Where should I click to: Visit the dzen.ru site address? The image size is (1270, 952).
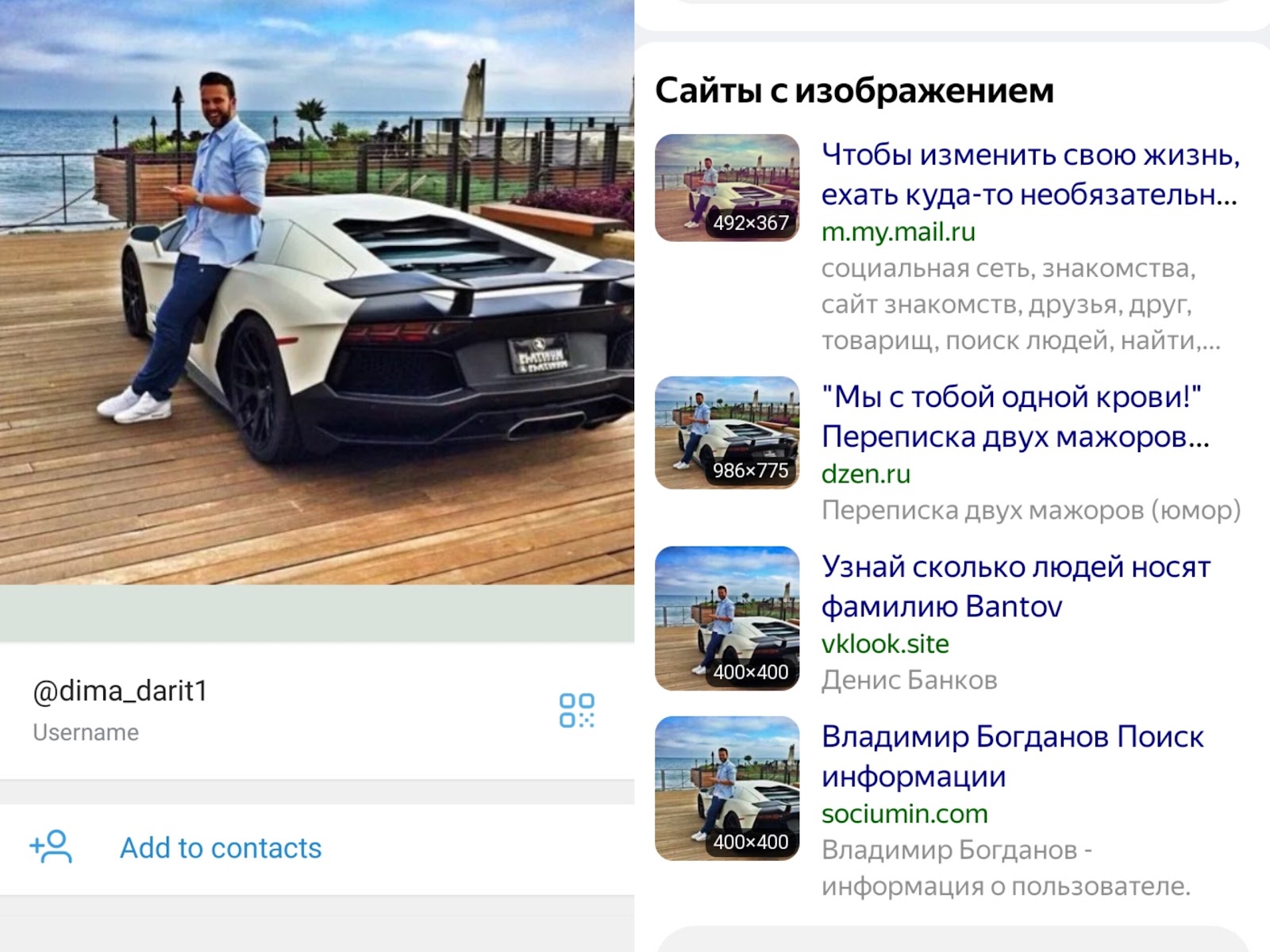pos(866,474)
